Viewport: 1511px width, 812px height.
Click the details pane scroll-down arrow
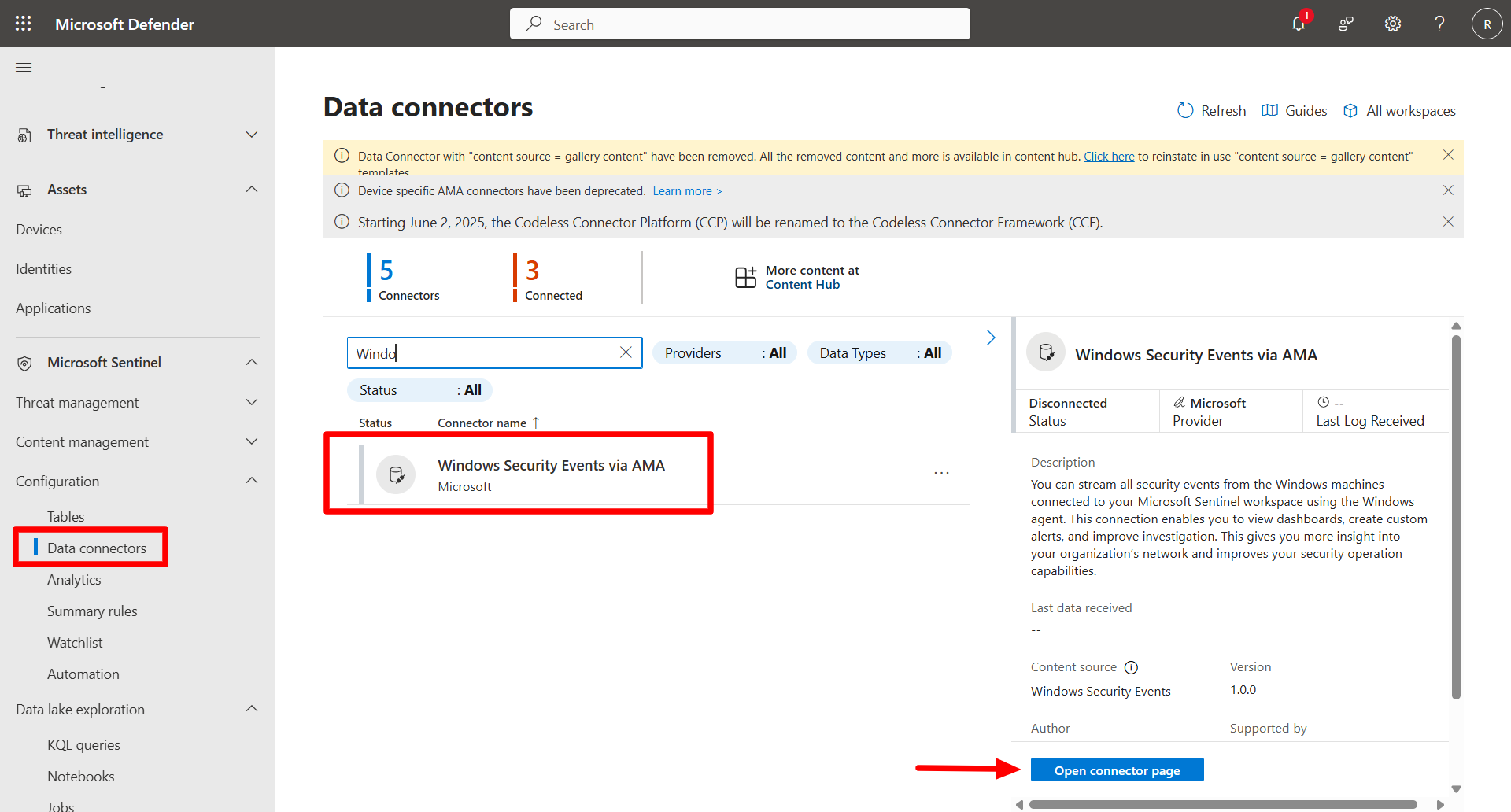(x=1456, y=789)
